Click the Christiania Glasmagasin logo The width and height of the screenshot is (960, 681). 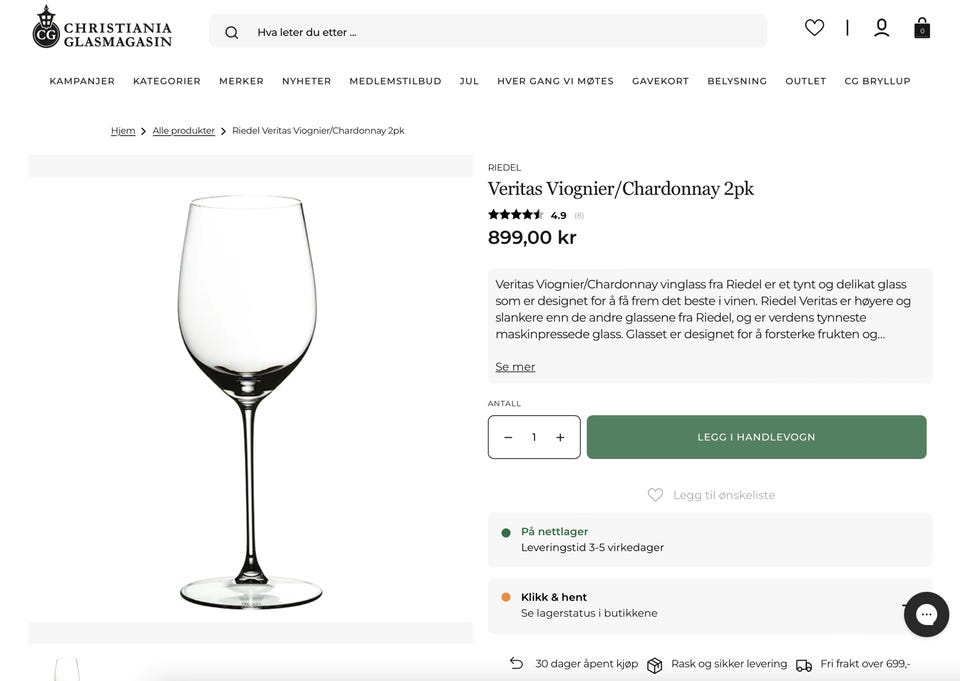point(102,27)
